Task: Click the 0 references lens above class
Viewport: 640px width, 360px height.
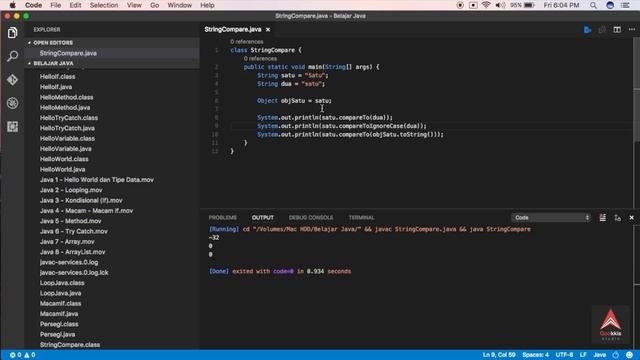Action: pyautogui.click(x=247, y=42)
